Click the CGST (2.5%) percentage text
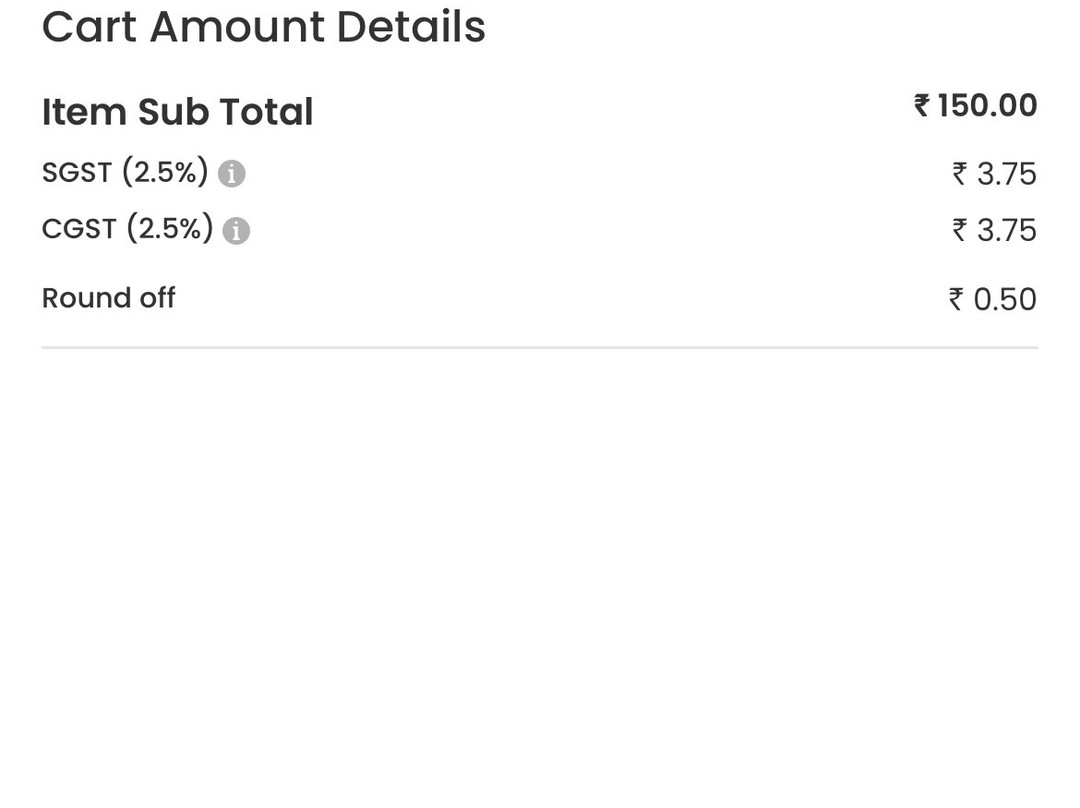 pos(170,229)
